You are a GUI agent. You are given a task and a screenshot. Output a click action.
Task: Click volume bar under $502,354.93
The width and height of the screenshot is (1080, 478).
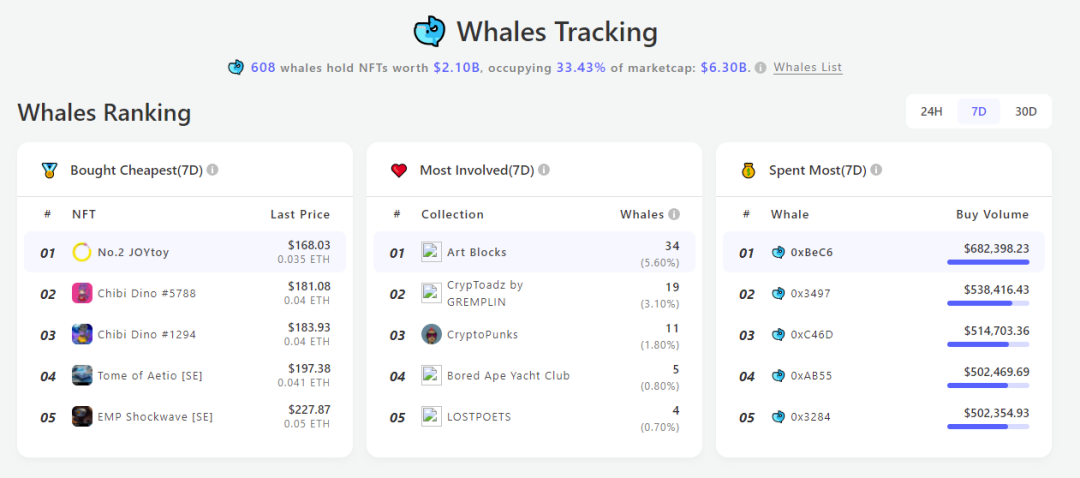point(988,427)
